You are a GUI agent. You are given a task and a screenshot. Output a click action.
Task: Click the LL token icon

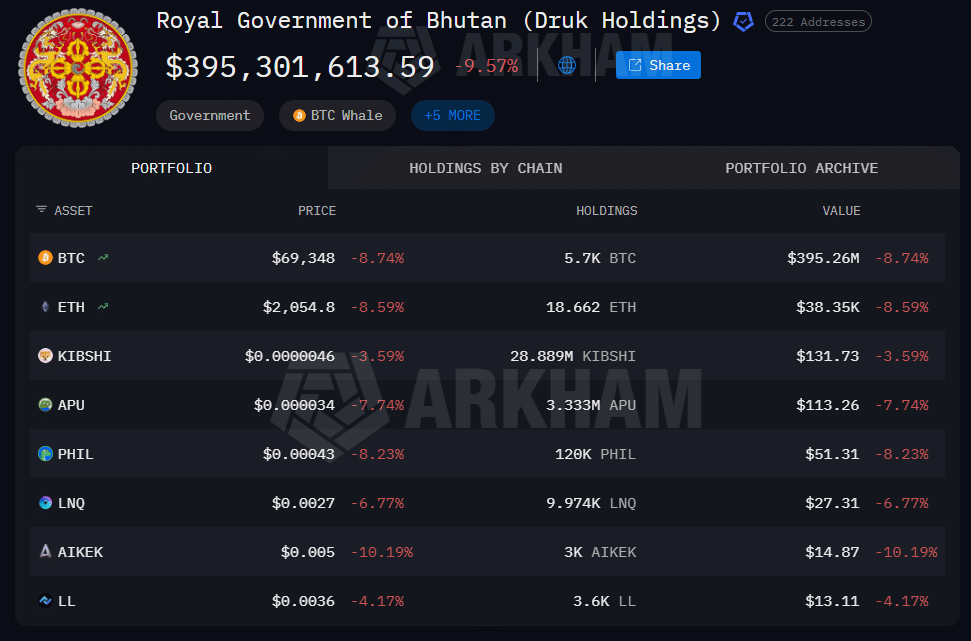(45, 600)
